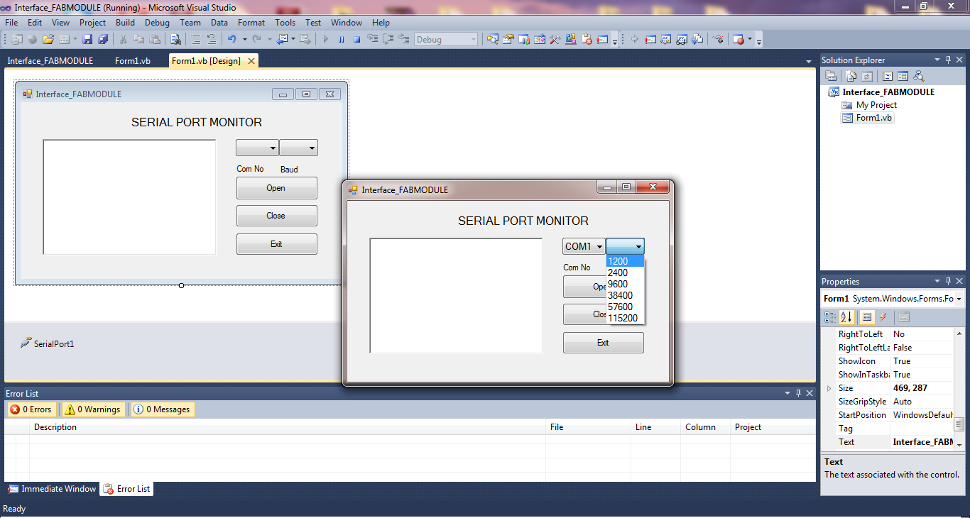970x518 pixels.
Task: Switch Properties panel to Categorized view
Action: click(830, 317)
